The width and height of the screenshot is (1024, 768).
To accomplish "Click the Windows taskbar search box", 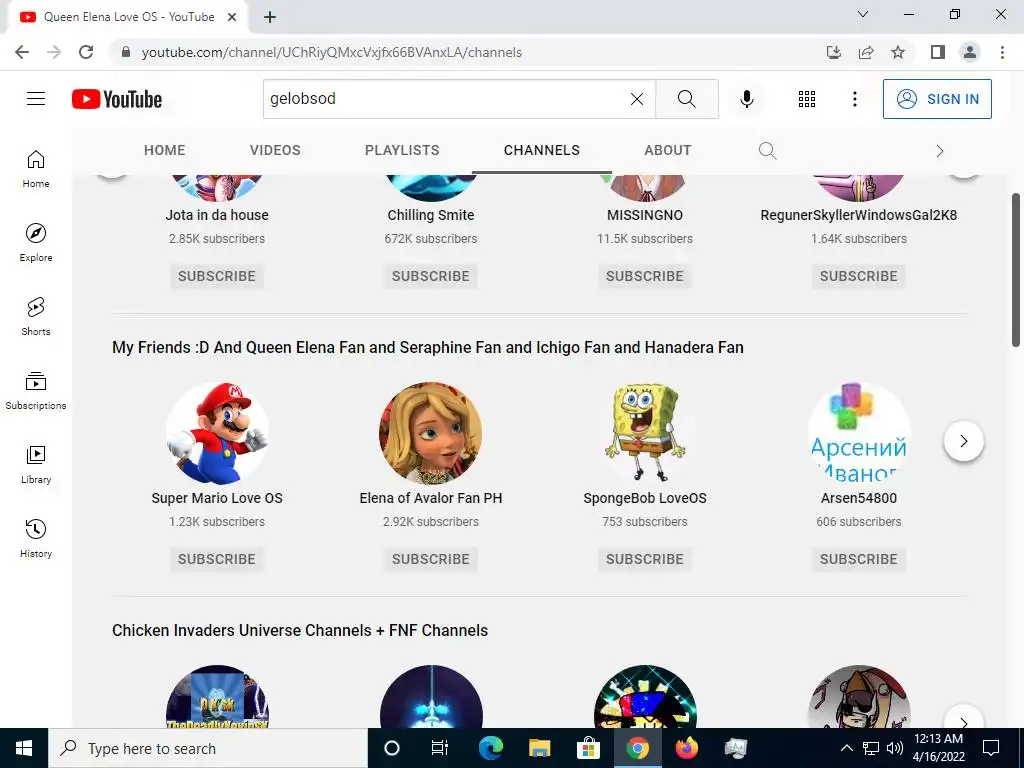I will pos(208,748).
